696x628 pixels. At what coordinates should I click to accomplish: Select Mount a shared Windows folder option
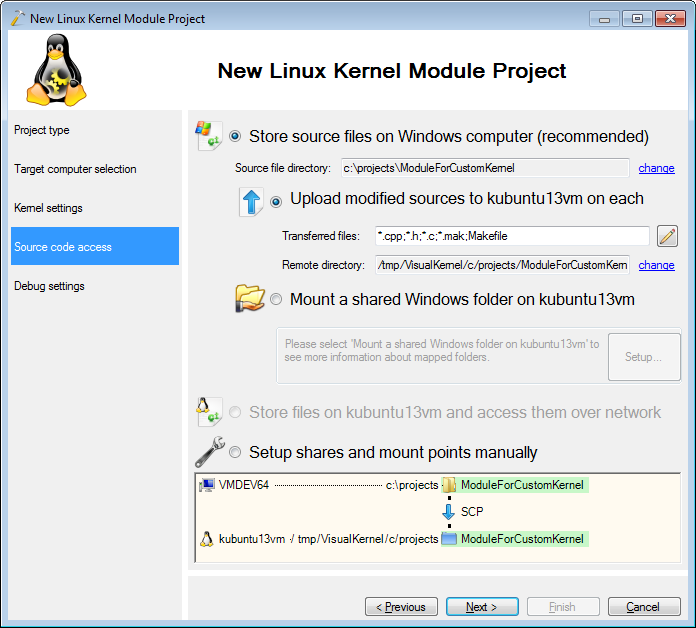(276, 299)
